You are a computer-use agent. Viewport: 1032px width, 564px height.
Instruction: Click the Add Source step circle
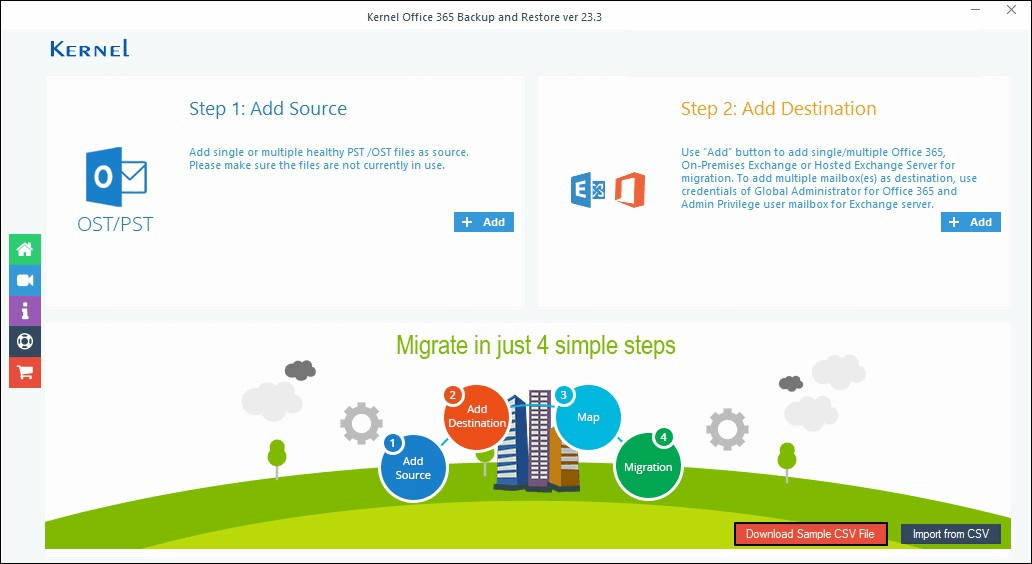click(413, 467)
